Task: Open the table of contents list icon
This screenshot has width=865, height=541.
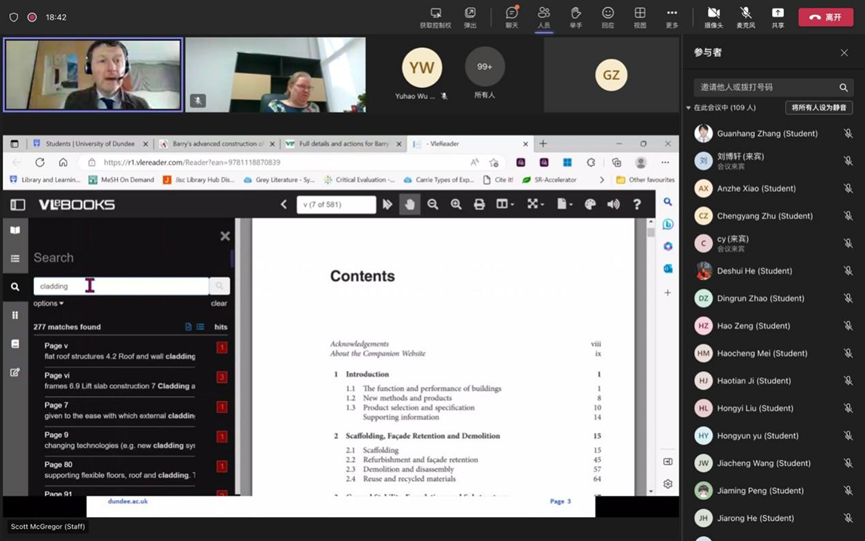Action: tap(15, 258)
